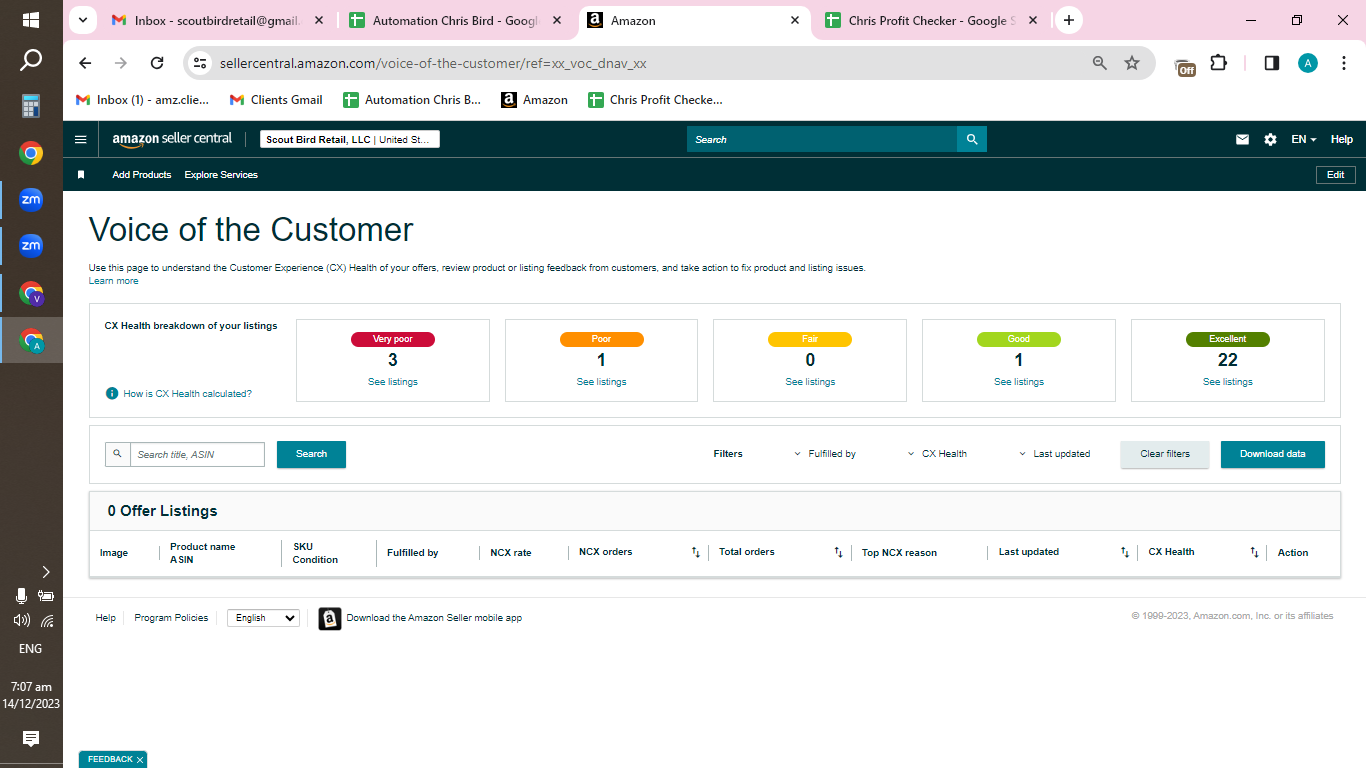Viewport: 1366px width, 768px height.
Task: Open the EN language dropdown in header
Action: [1304, 140]
